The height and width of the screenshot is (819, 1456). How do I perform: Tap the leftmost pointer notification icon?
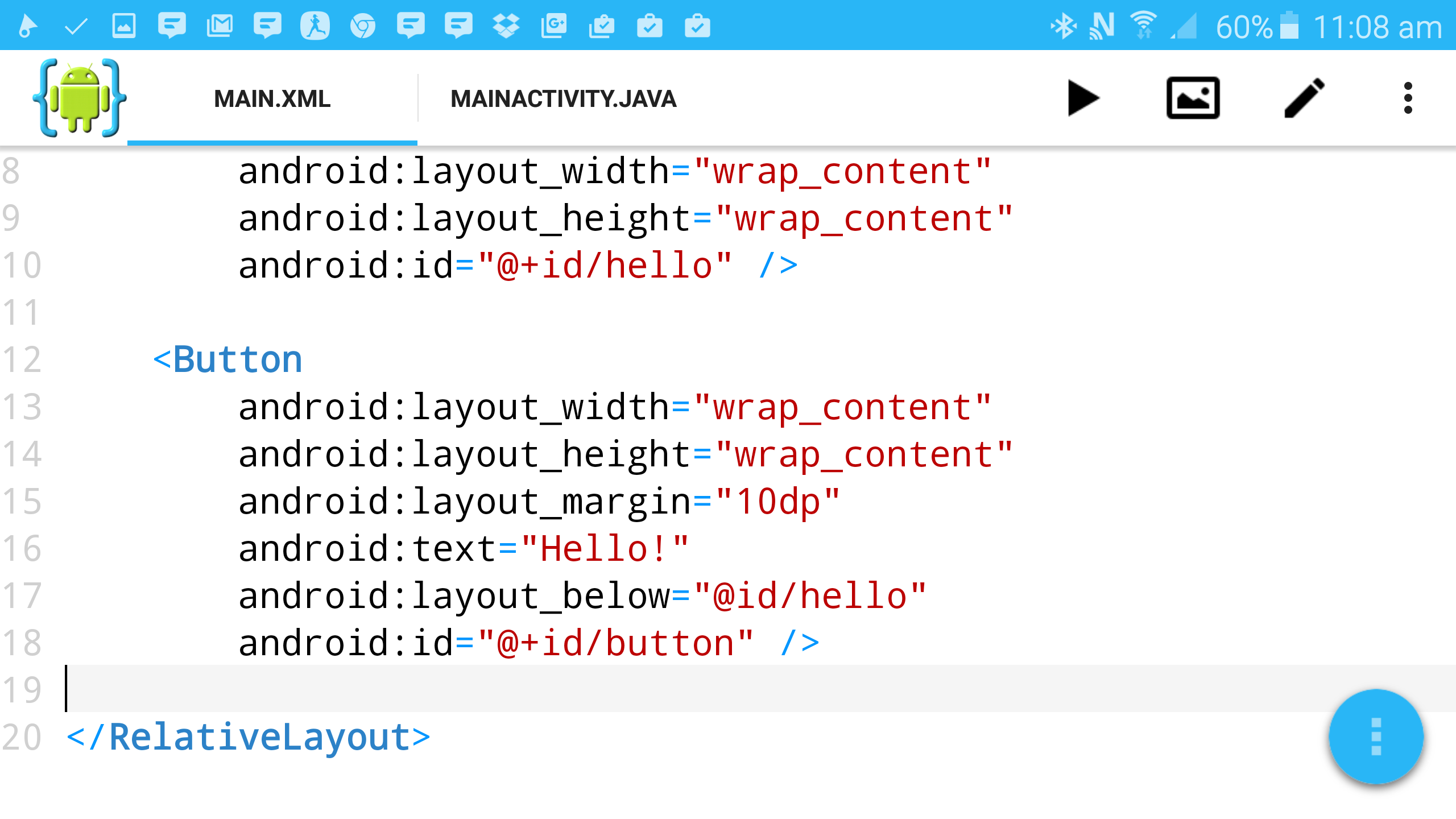pos(27,26)
